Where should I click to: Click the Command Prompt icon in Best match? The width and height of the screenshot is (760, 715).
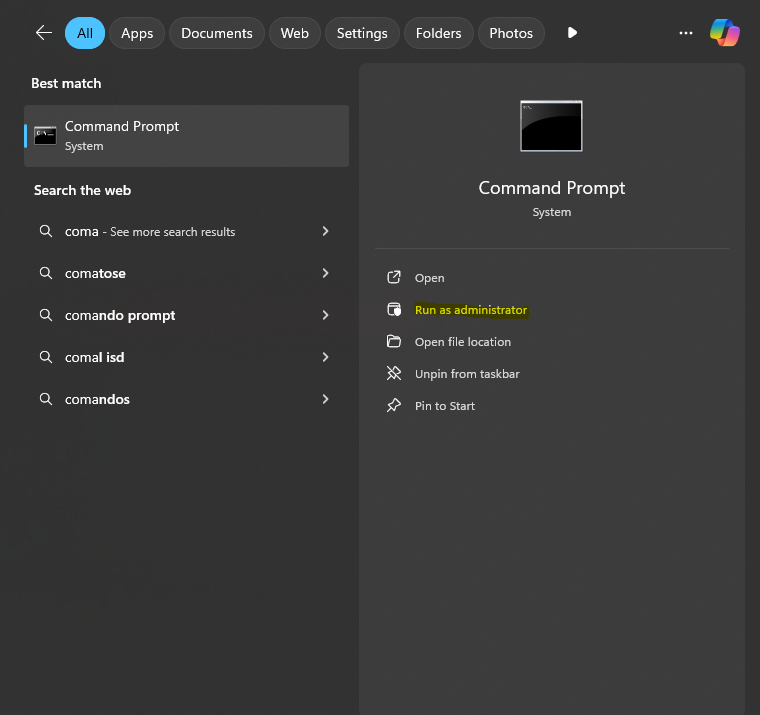45,136
